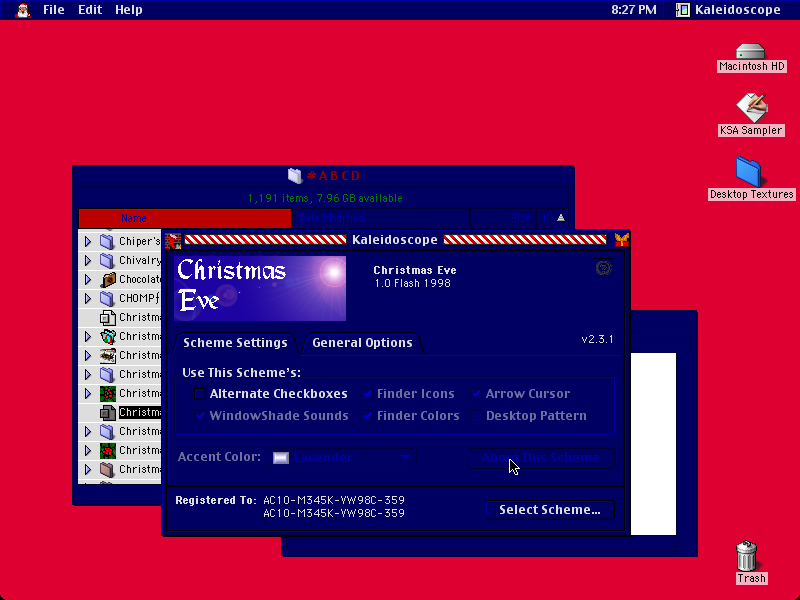Viewport: 800px width, 600px height.
Task: Select the brown Chocolate item icon
Action: [x=108, y=279]
